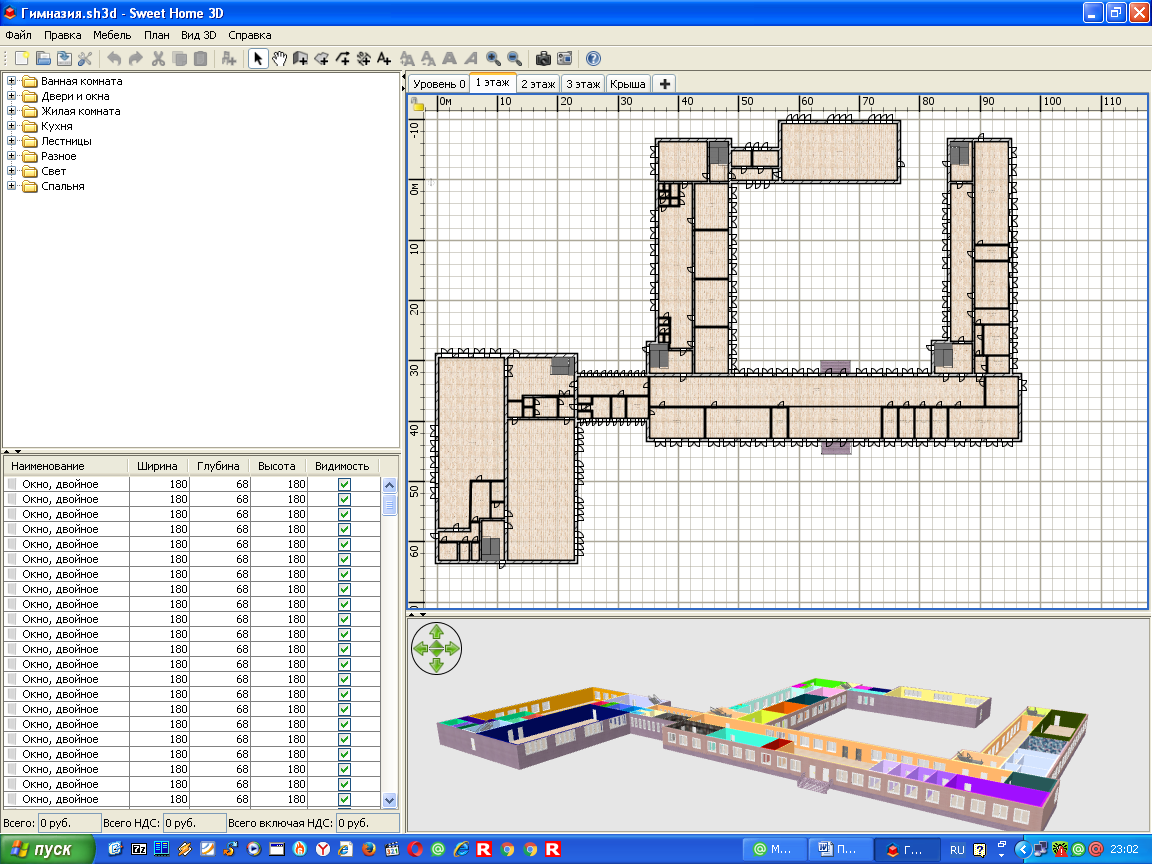Click the Create video icon
Viewport: 1152px width, 864px height.
point(564,59)
